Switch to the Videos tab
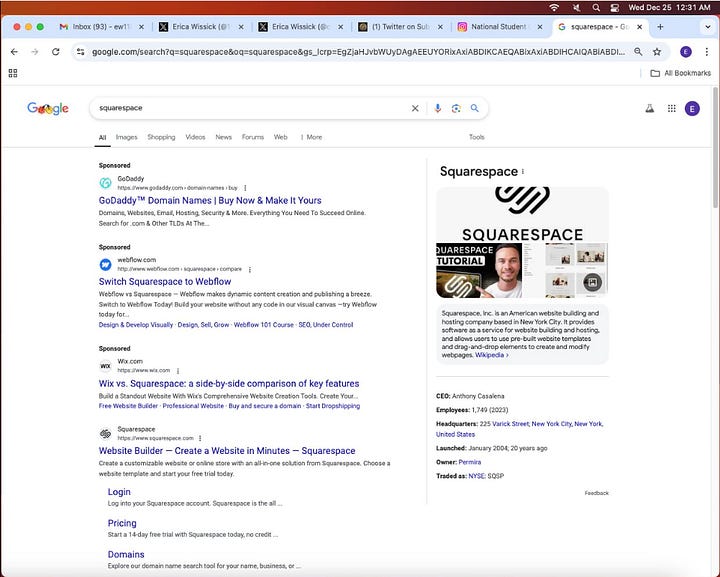Image resolution: width=720 pixels, height=577 pixels. point(195,137)
